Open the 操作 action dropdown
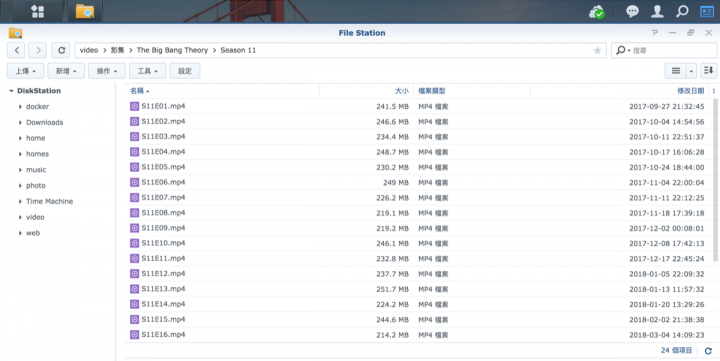This screenshot has height=361, width=720. 107,71
